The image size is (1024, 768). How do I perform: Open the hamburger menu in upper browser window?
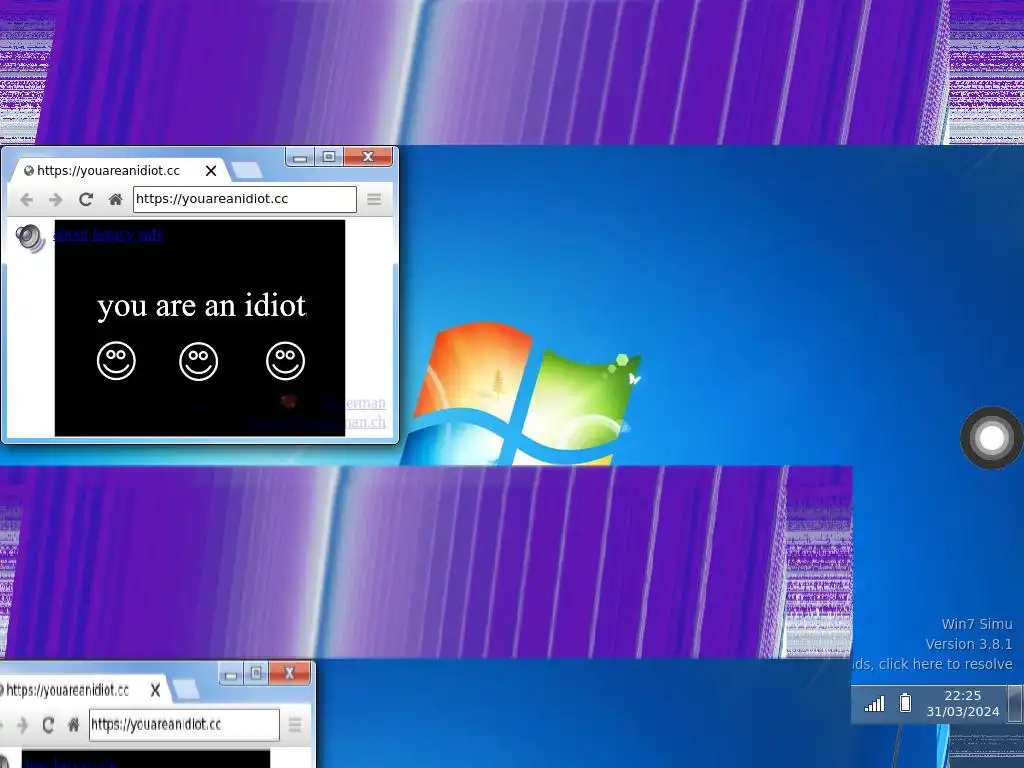(x=374, y=199)
